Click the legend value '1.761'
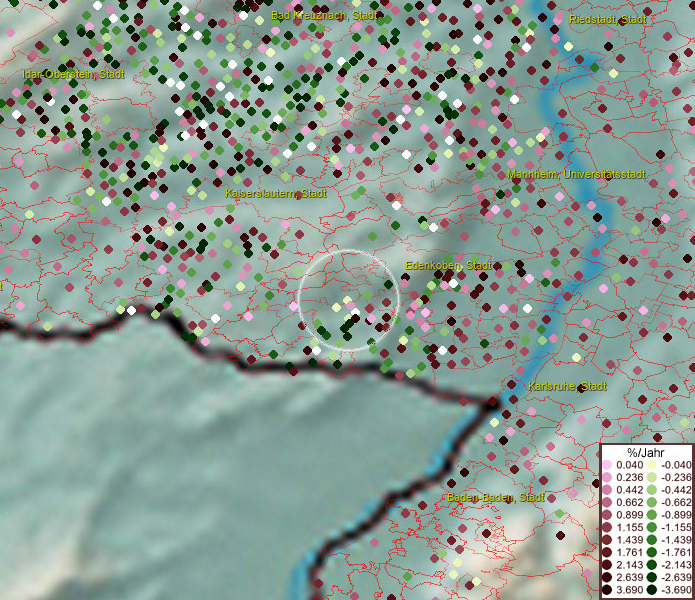 pyautogui.click(x=629, y=553)
